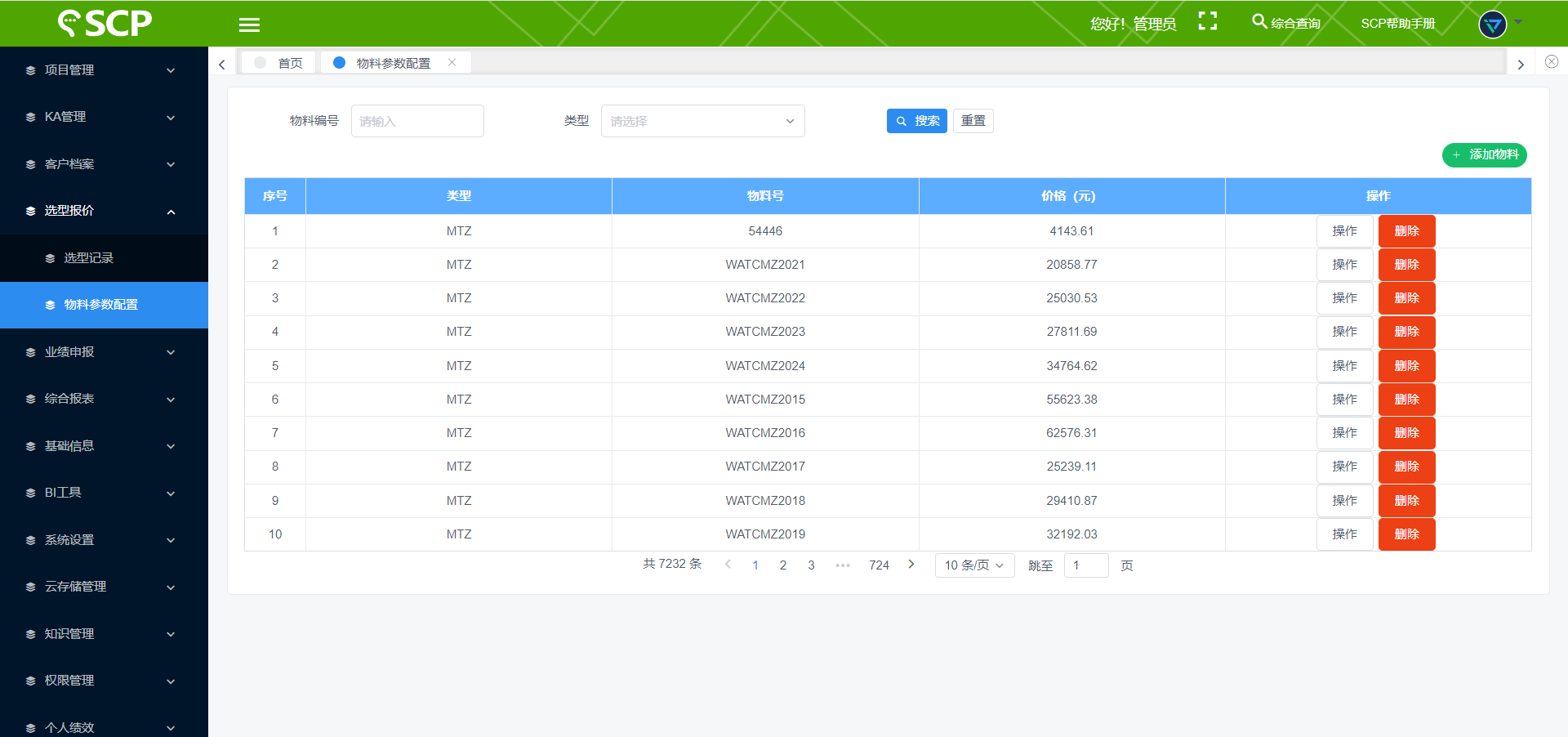The image size is (1568, 737).
Task: Open the 类型 select dropdown
Action: tap(702, 121)
